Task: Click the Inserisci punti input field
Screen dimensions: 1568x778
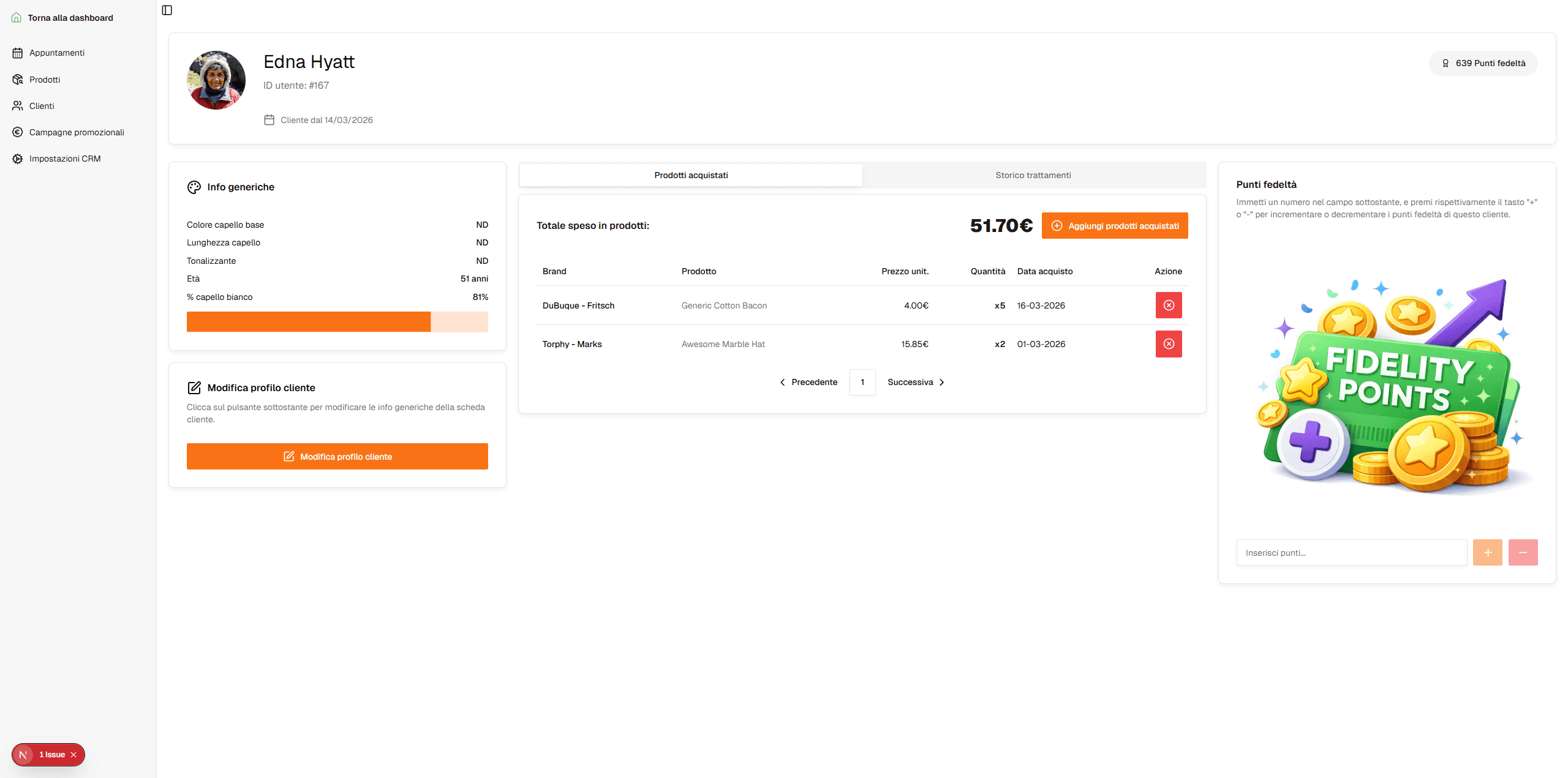Action: pyautogui.click(x=1352, y=552)
